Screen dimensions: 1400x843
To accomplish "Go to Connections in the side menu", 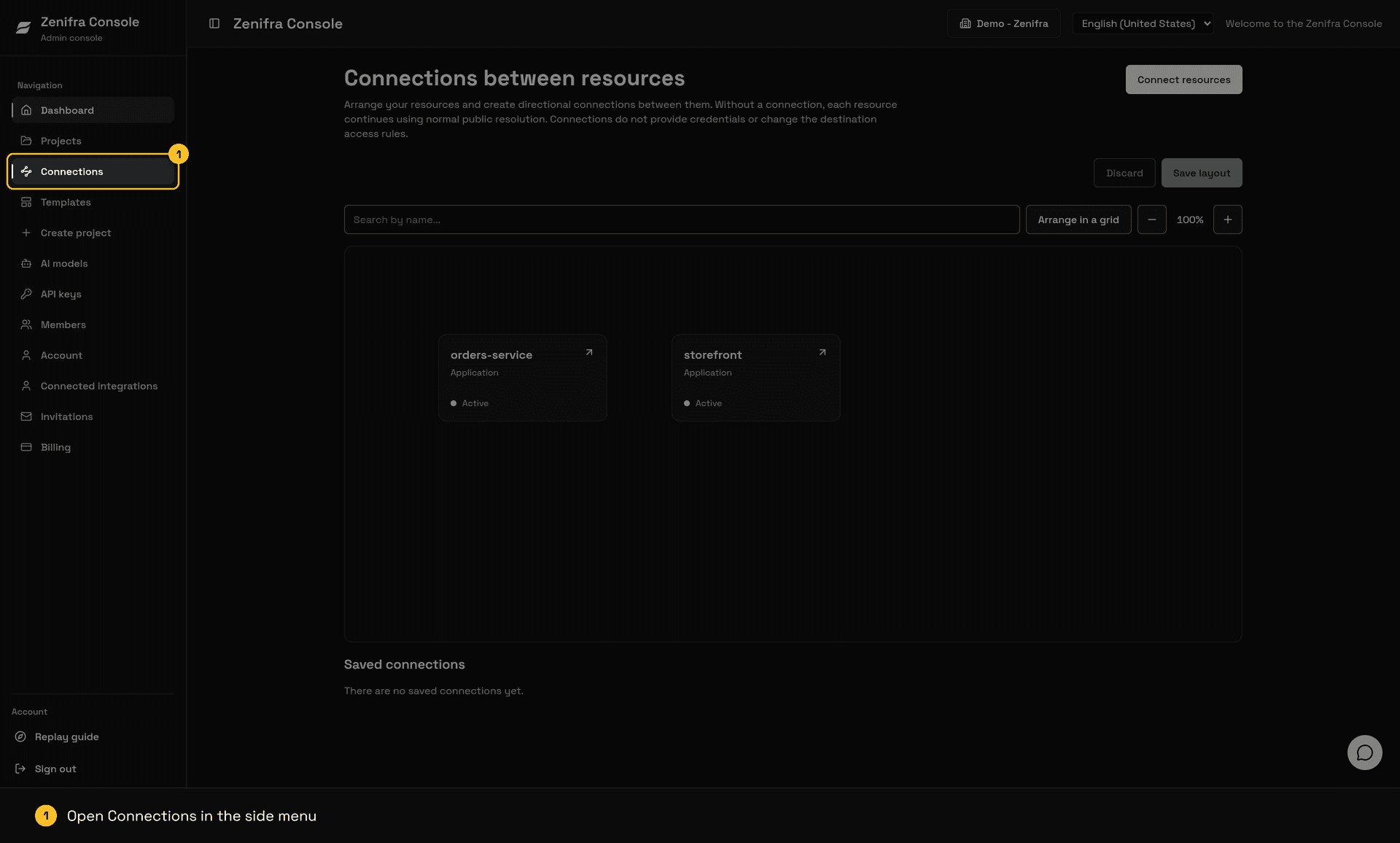I will tap(93, 171).
